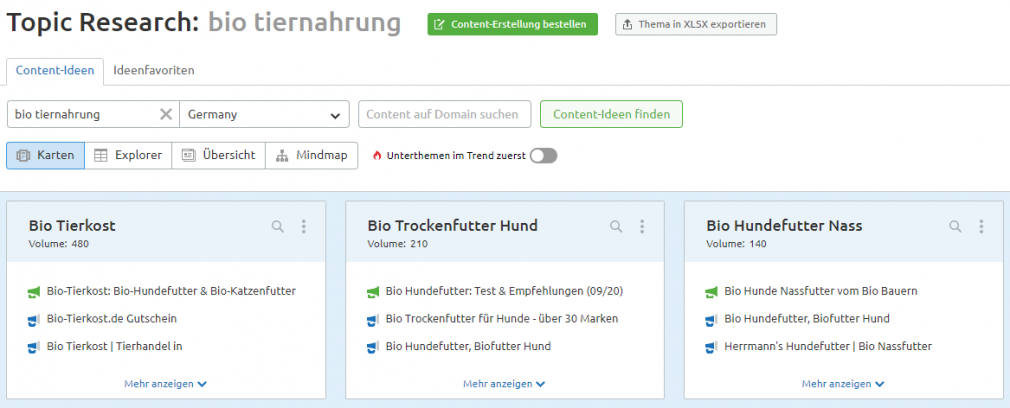
Task: Click blue megaphone beside Bio-Tierkost.de Gutschein
Action: (34, 319)
